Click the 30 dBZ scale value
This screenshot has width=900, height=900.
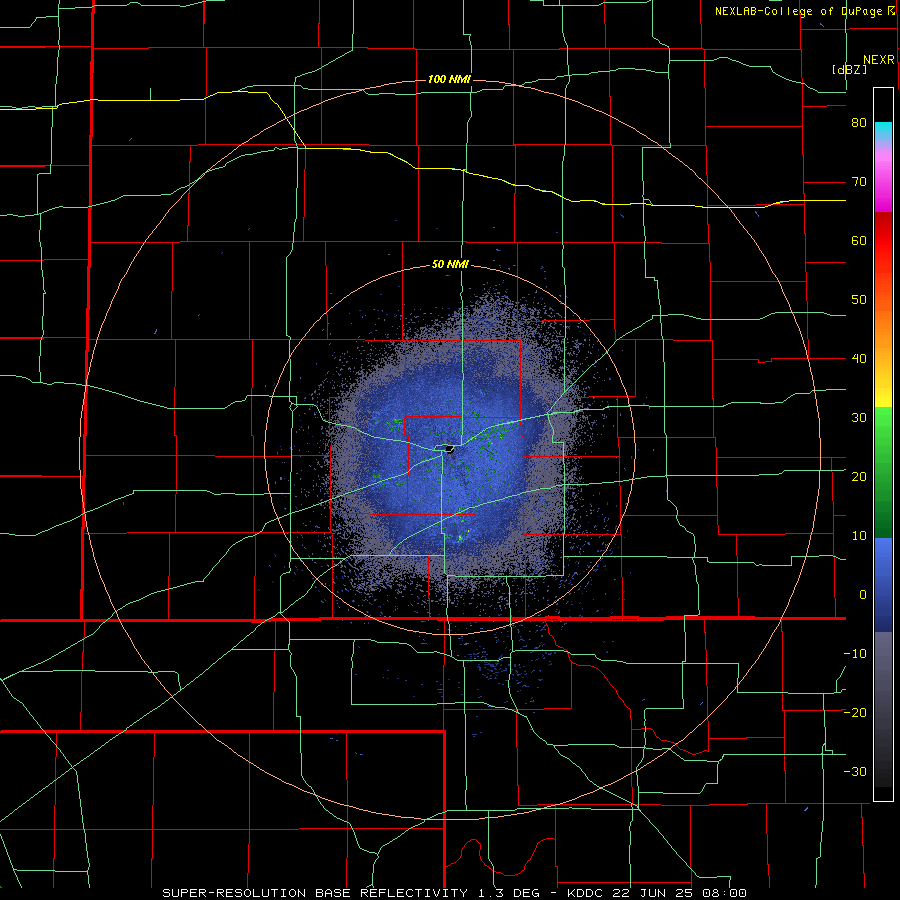point(859,418)
